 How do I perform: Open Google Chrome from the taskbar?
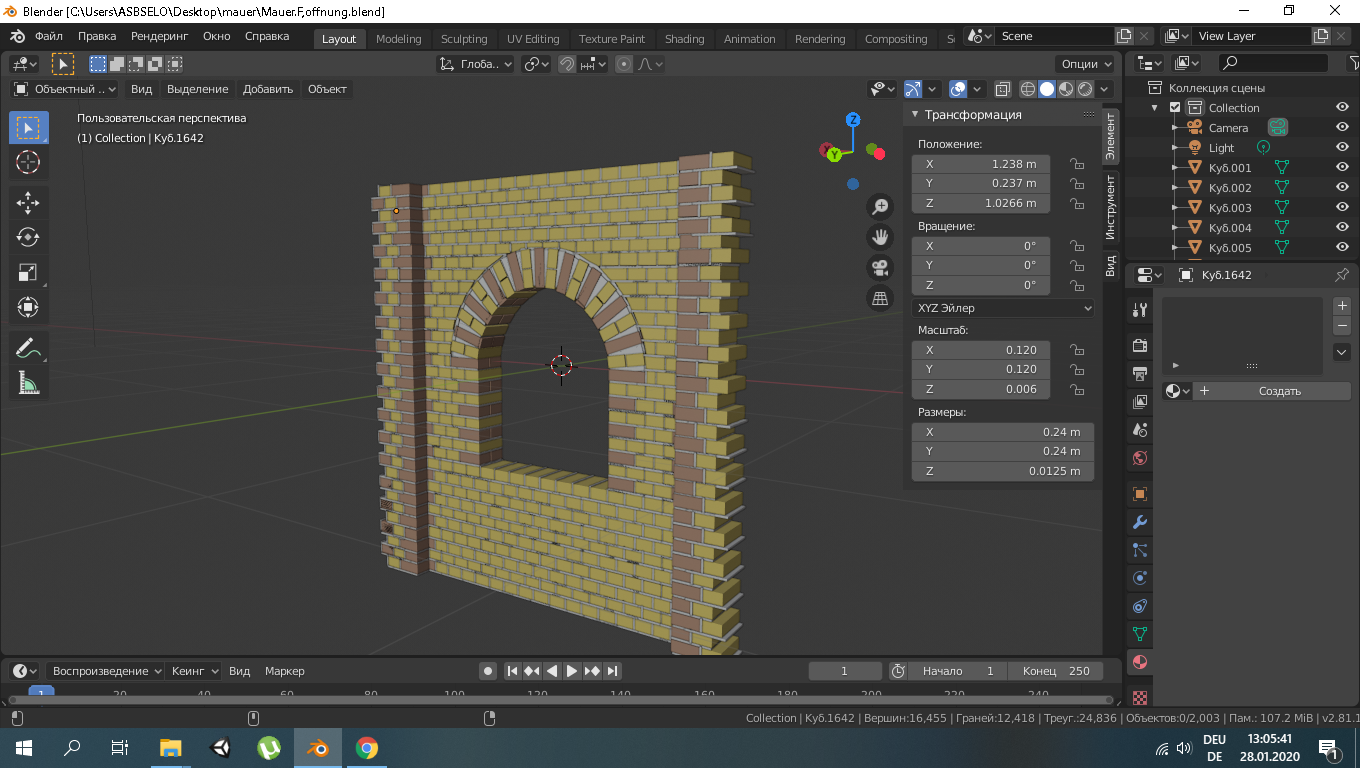pyautogui.click(x=366, y=748)
